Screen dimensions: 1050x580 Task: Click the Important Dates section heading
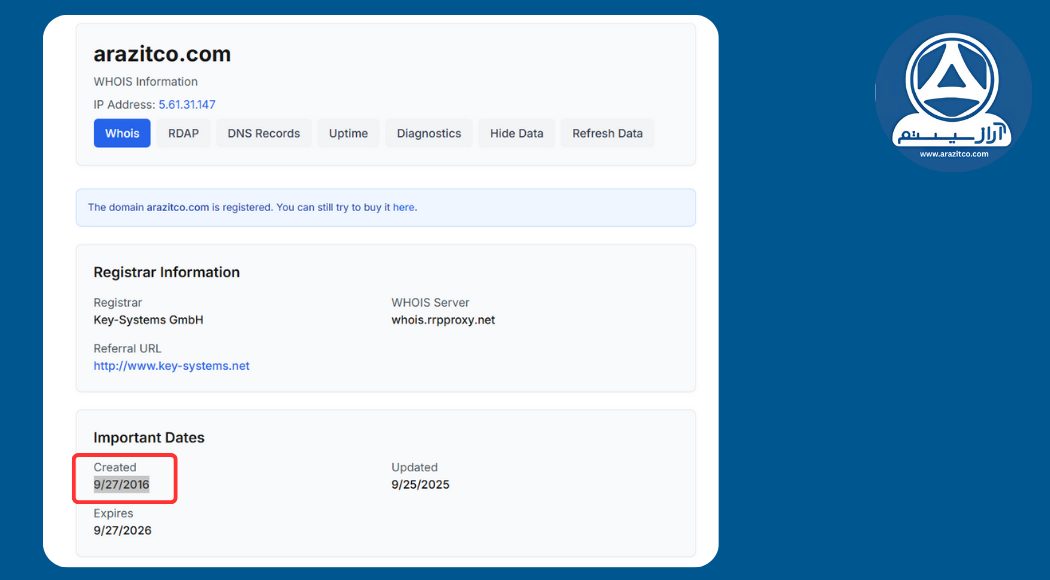148,438
